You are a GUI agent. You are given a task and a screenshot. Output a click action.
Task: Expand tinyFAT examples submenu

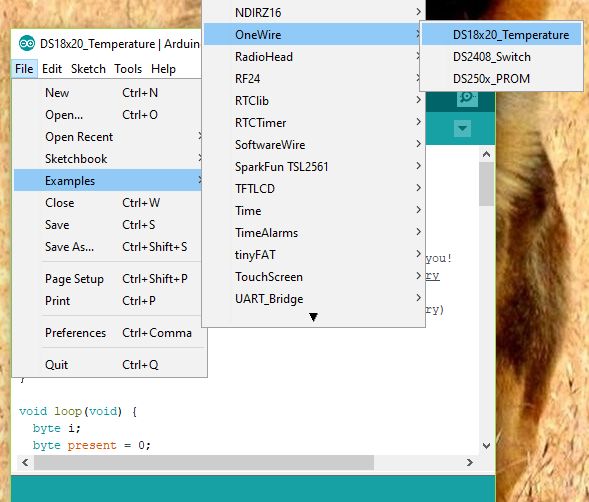tap(314, 254)
